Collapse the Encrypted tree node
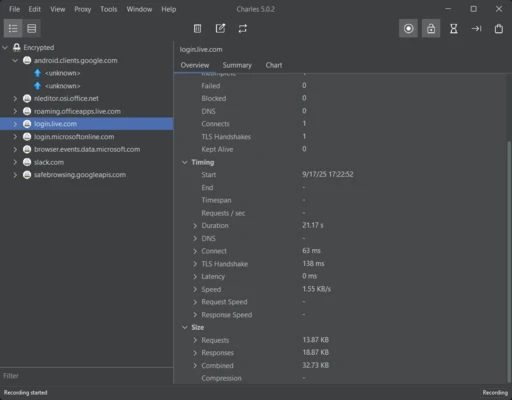The height and width of the screenshot is (400, 512). tap(5, 48)
